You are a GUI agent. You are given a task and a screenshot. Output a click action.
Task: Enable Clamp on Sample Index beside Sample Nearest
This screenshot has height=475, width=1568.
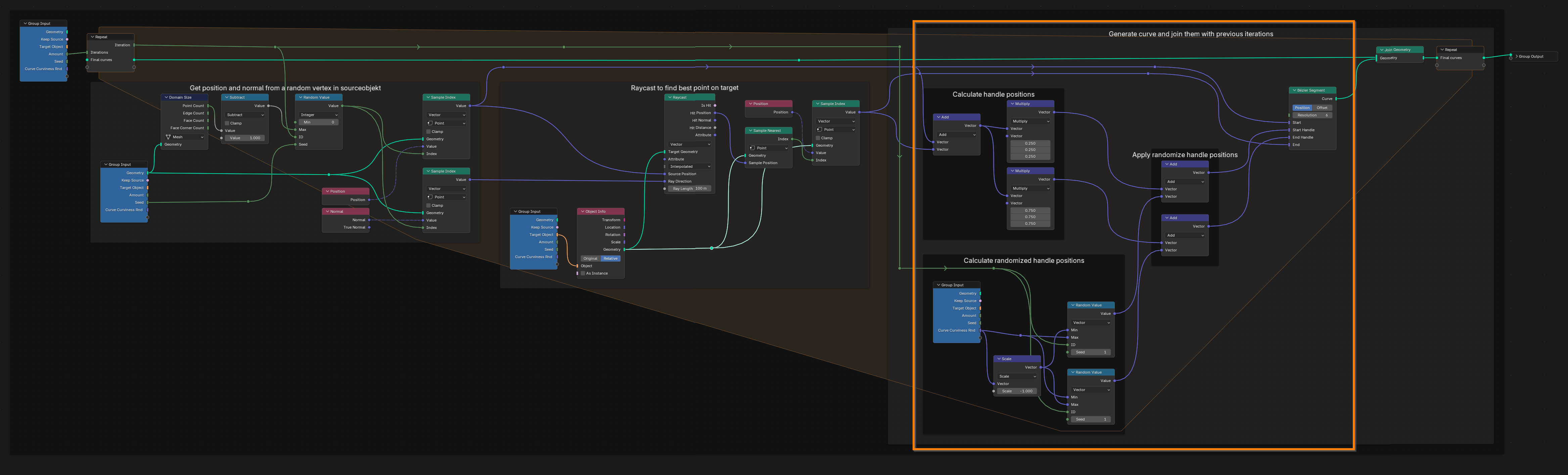click(x=818, y=138)
